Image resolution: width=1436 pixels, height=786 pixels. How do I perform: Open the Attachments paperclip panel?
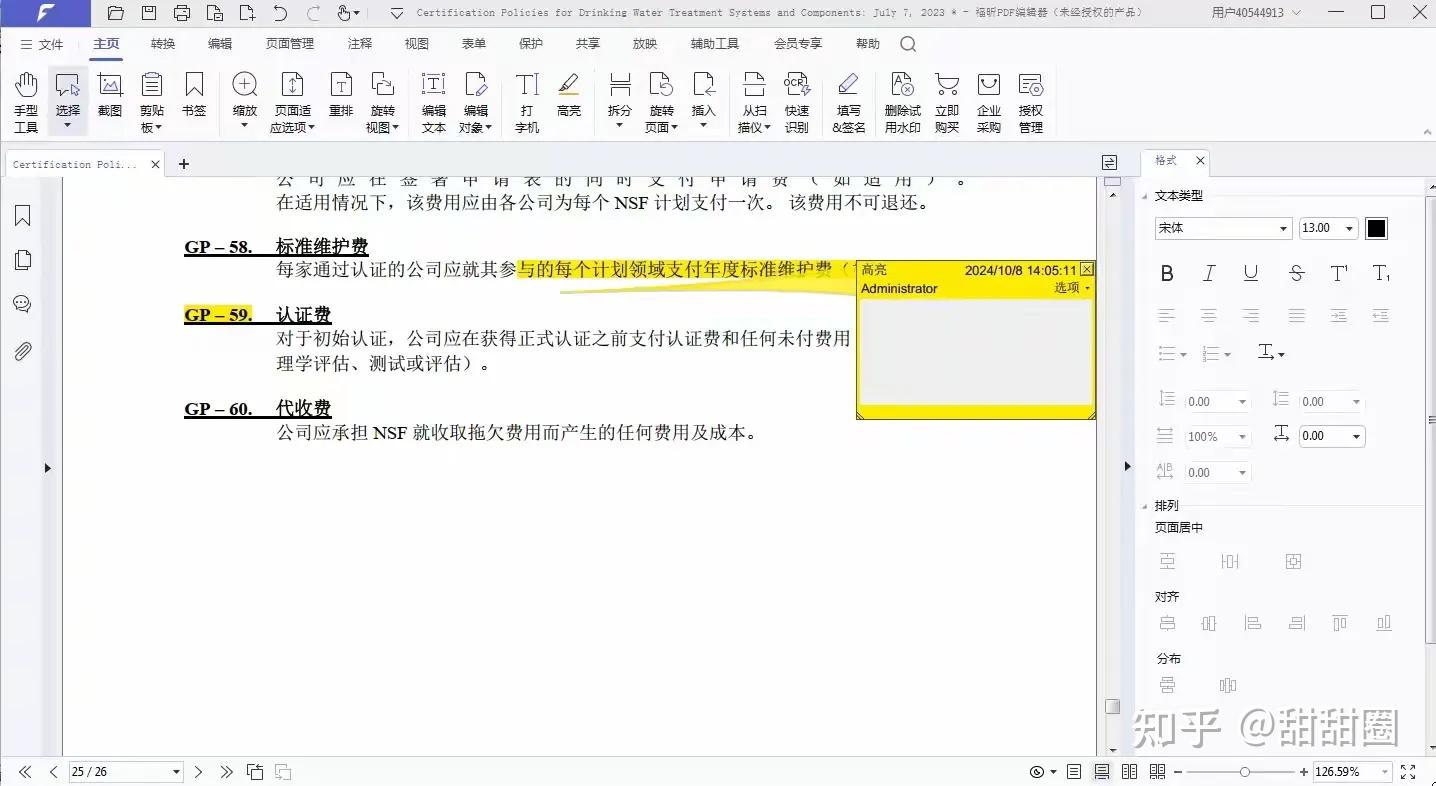click(x=23, y=351)
